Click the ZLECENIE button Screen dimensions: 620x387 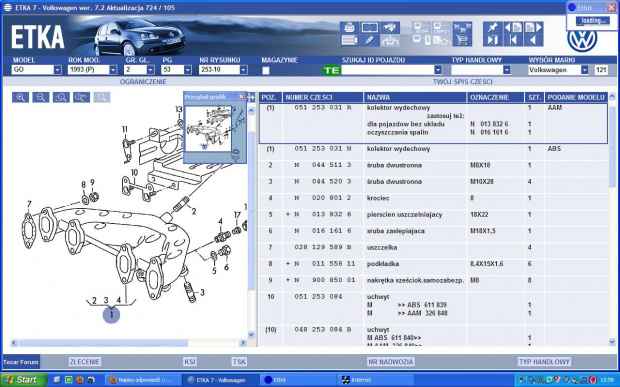pos(85,362)
